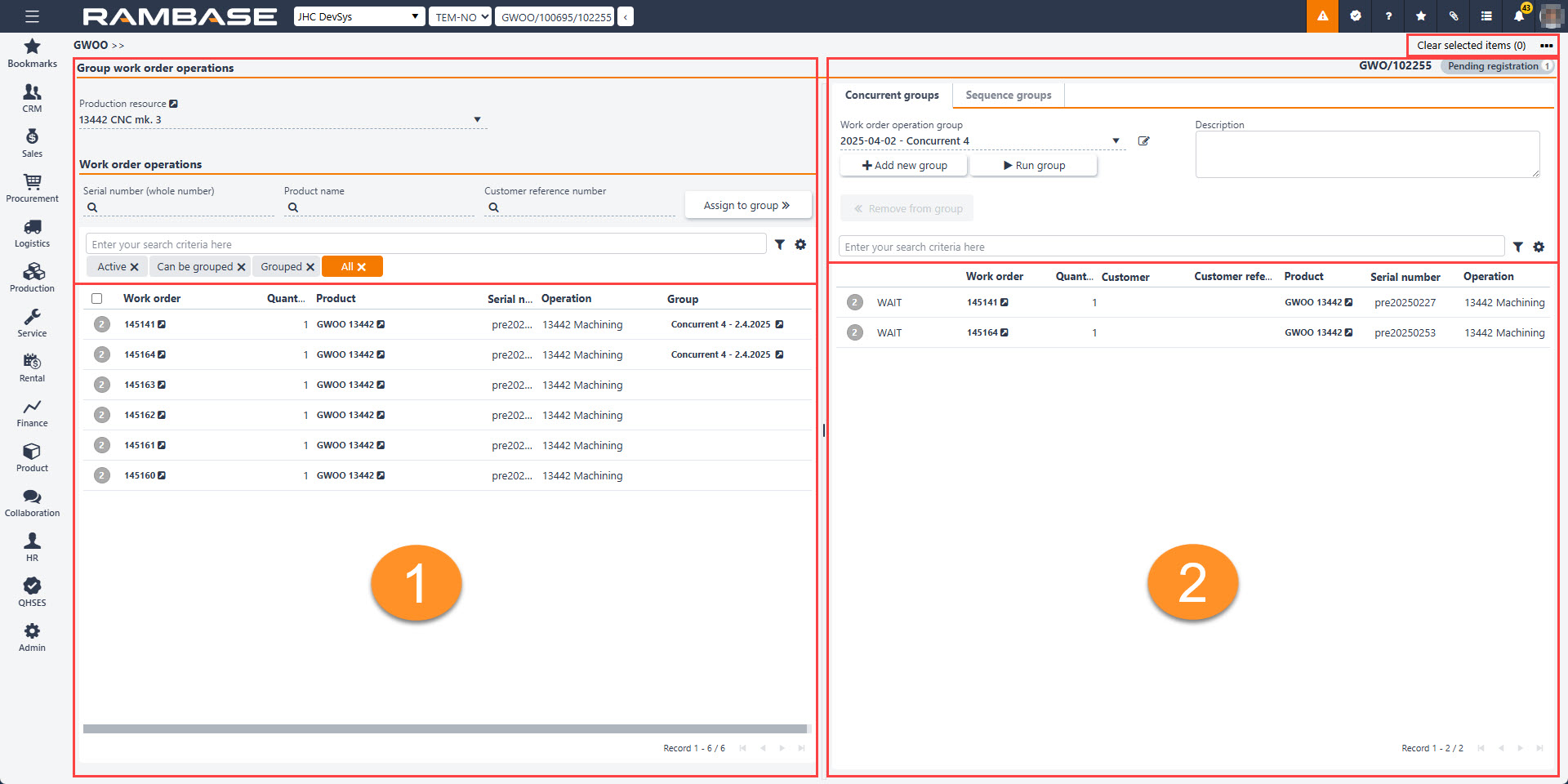Image resolution: width=1568 pixels, height=784 pixels.
Task: Click the left grid horizontal scrollbar
Action: 445,728
